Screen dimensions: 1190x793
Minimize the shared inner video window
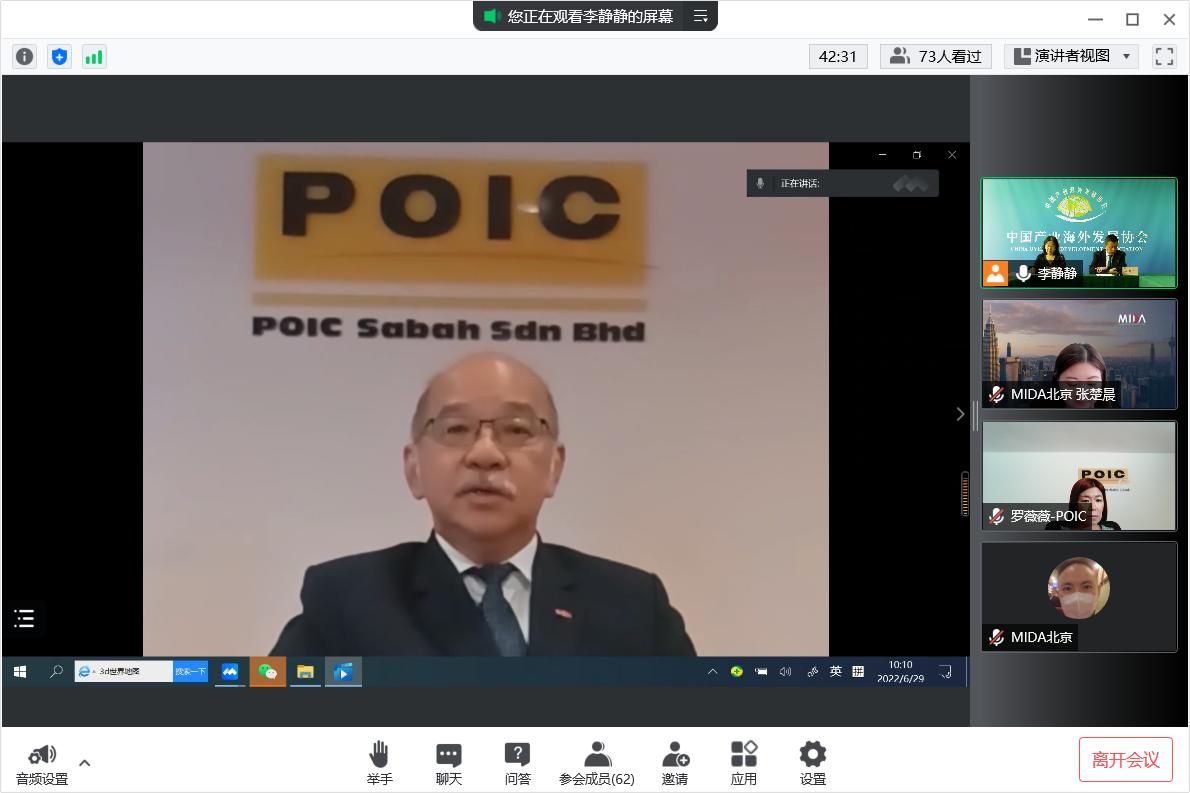(882, 155)
